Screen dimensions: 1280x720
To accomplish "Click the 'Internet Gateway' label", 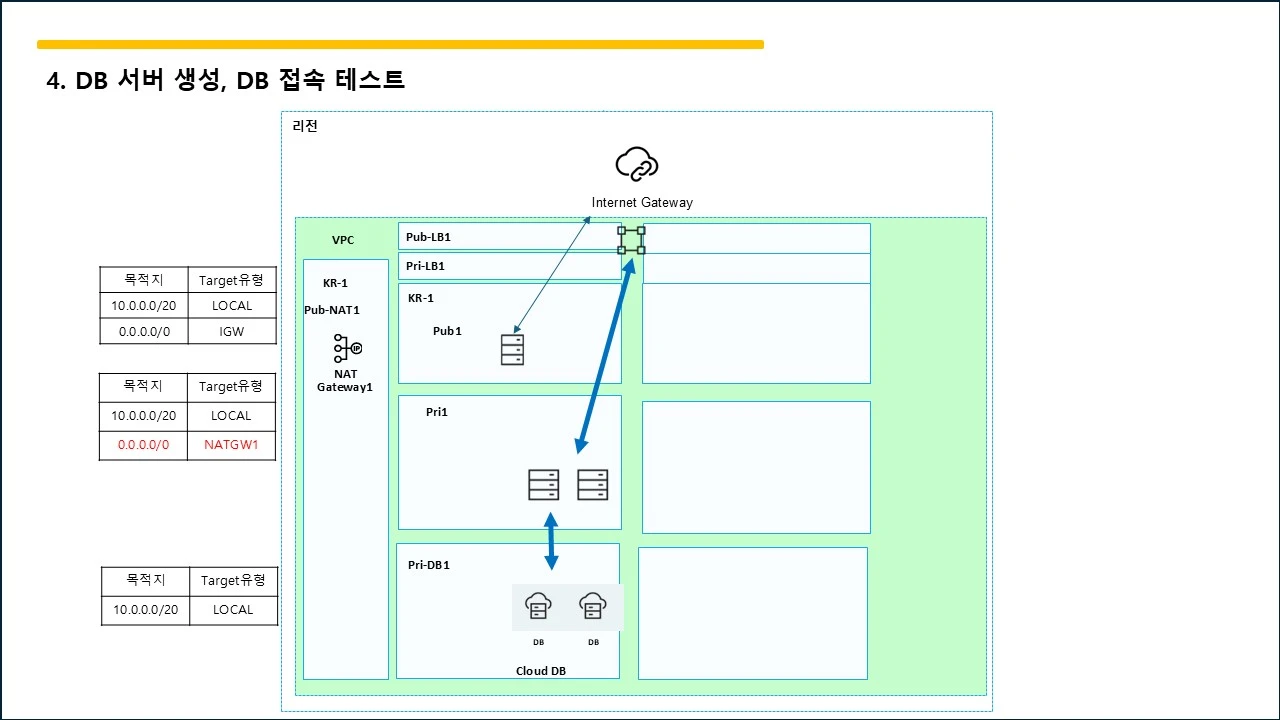I will point(642,202).
